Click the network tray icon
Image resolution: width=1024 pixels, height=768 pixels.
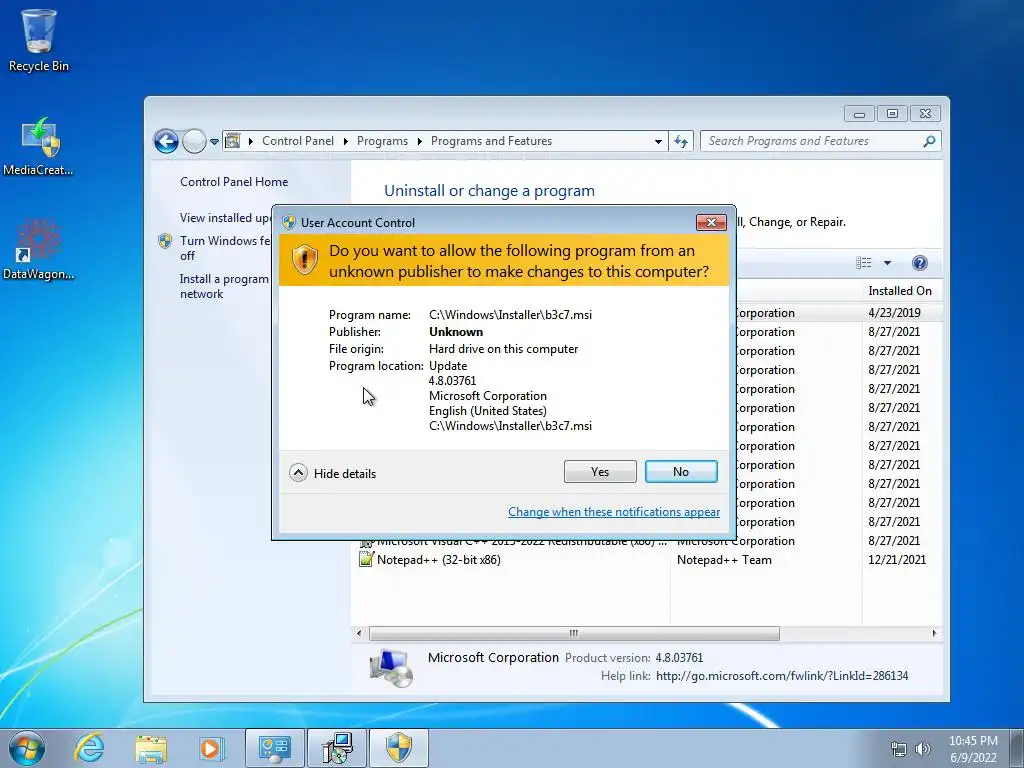(899, 749)
